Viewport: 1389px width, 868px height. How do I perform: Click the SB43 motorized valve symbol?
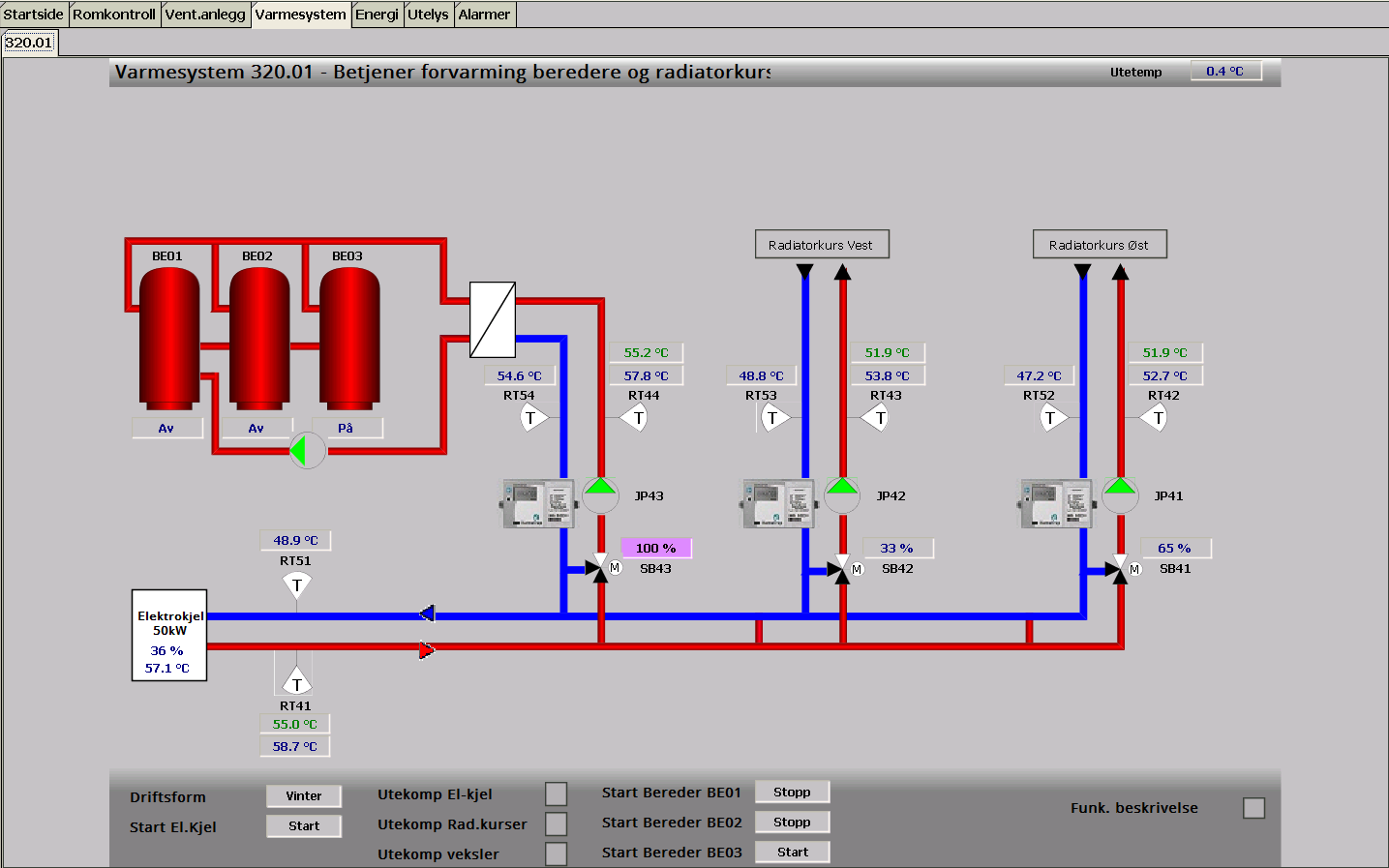603,568
